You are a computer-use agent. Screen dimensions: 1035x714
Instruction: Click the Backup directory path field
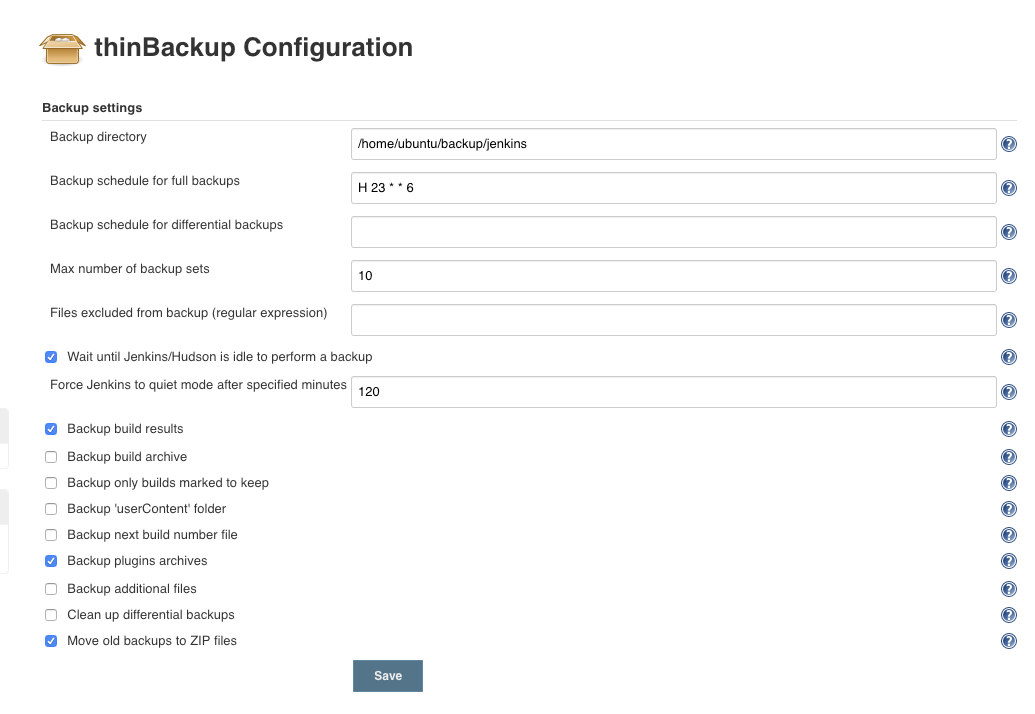pos(673,144)
